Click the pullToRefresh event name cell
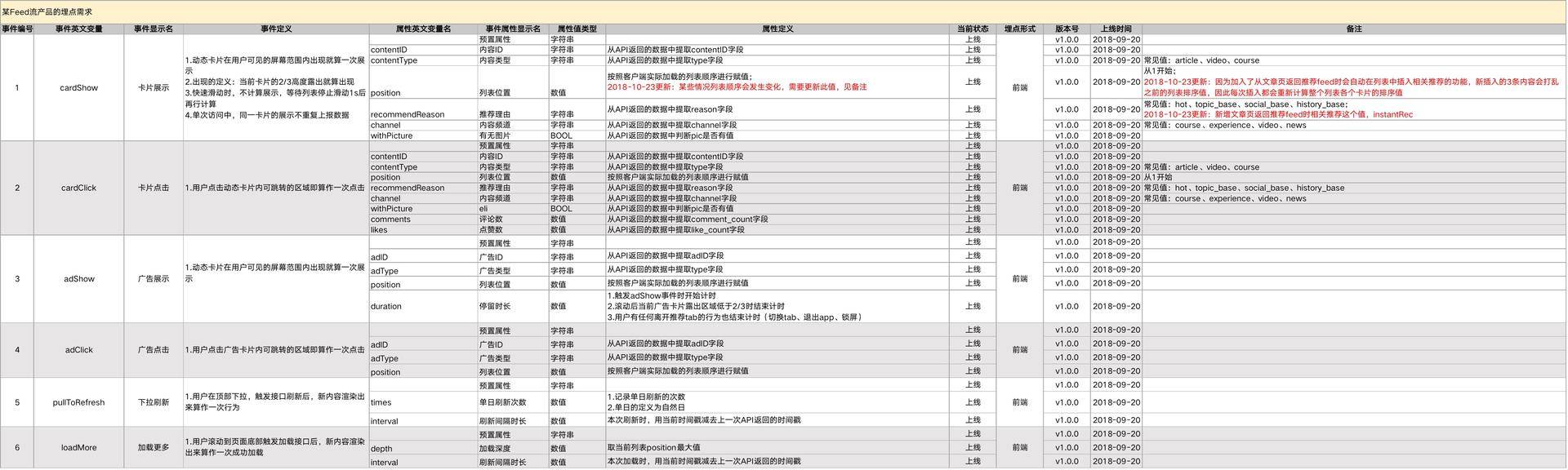Viewport: 1568px width, 470px height. point(79,402)
